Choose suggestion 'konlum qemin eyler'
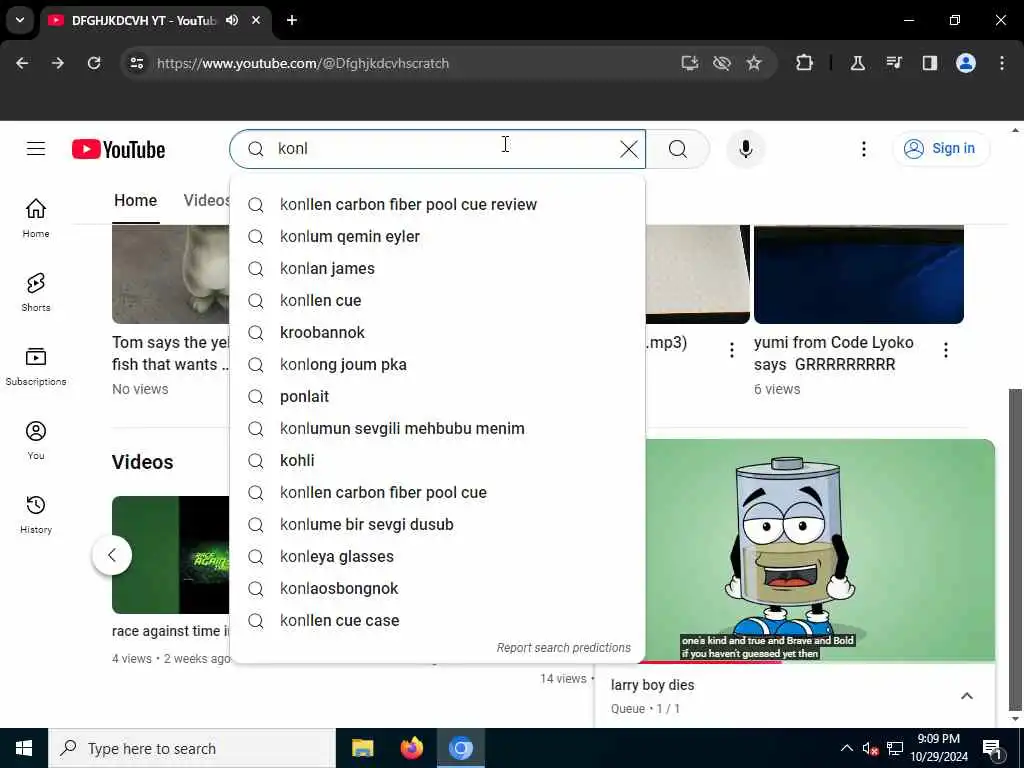This screenshot has width=1024, height=768. [438, 236]
